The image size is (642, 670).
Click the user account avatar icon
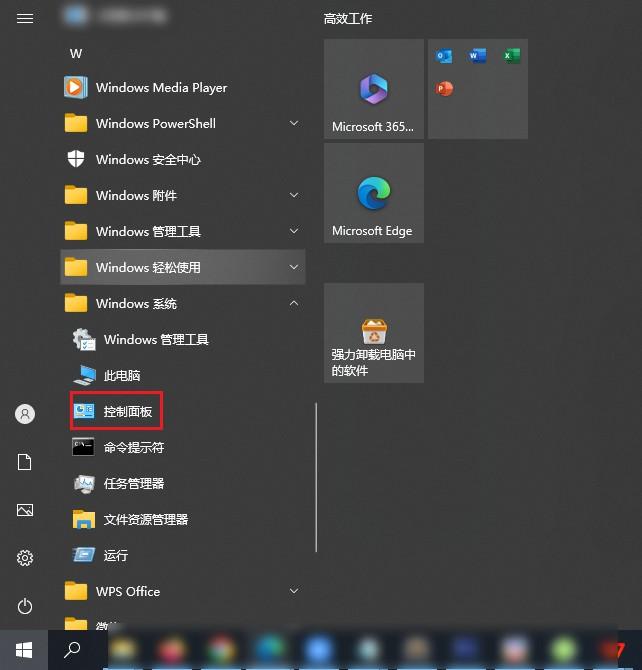click(25, 414)
